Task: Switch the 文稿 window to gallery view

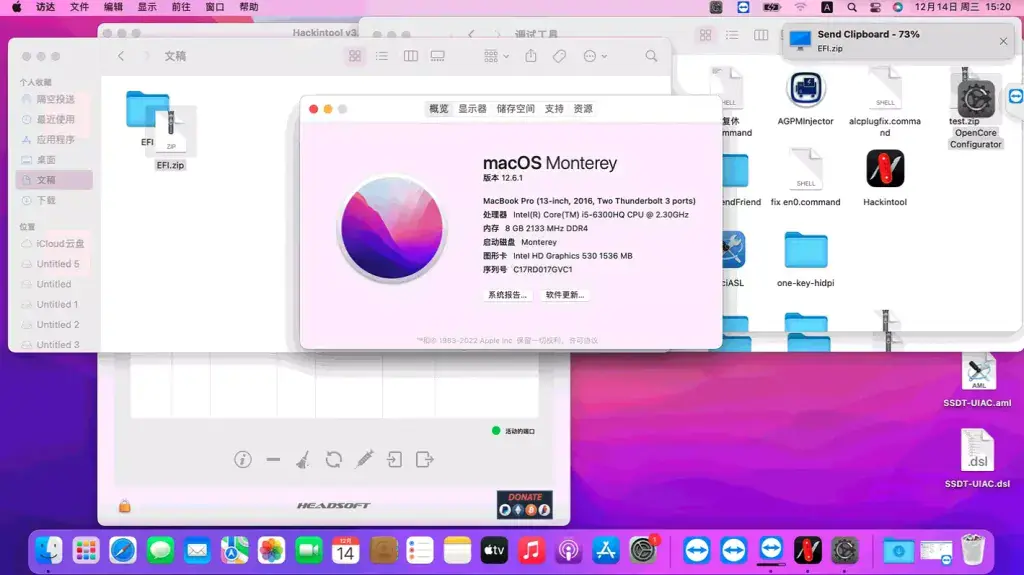Action: [438, 56]
